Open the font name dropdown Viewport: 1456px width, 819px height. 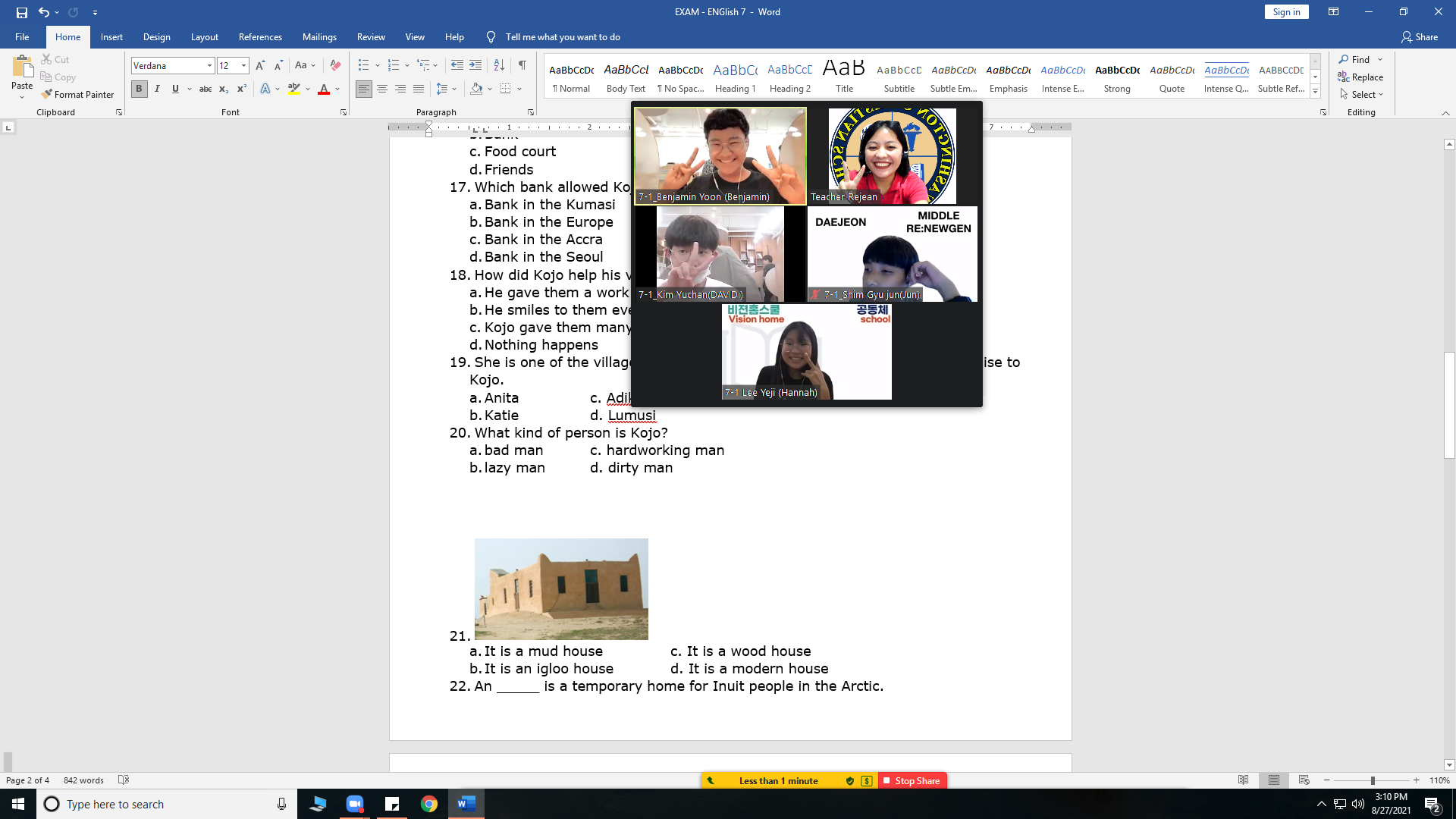pyautogui.click(x=209, y=66)
